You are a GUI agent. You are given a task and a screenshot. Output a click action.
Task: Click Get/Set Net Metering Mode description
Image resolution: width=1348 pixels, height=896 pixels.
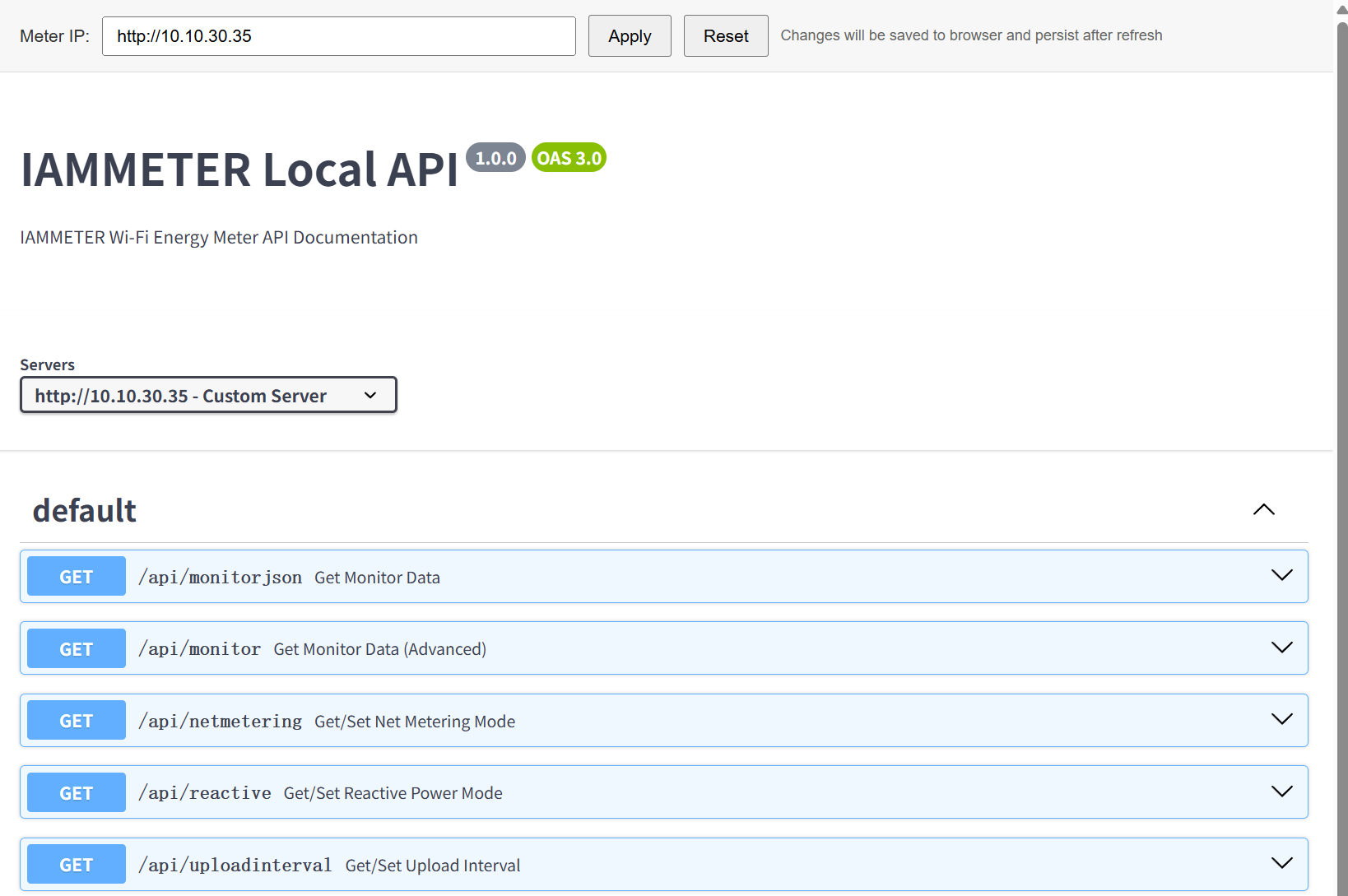415,722
